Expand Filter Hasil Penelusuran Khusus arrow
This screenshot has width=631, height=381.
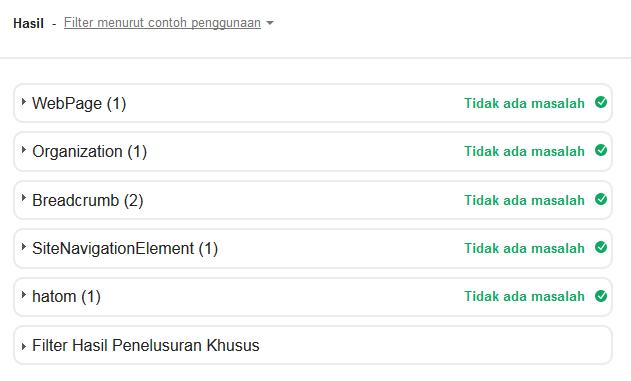tap(24, 346)
